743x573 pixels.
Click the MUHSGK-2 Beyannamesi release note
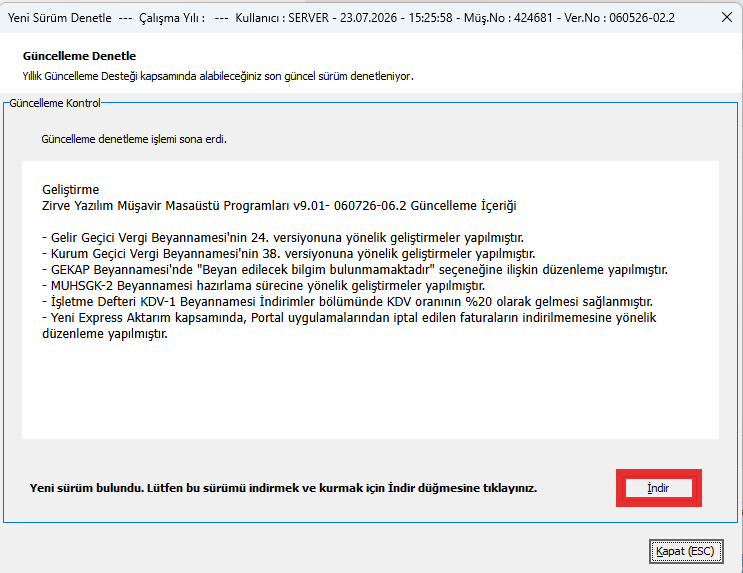263,286
